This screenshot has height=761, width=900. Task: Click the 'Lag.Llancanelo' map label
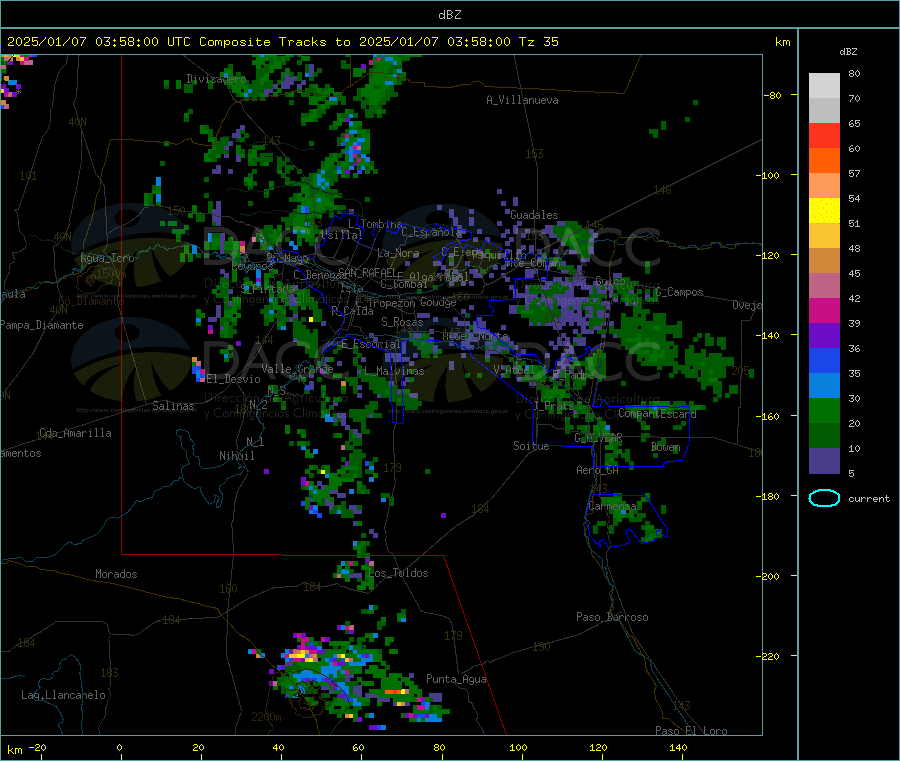coord(64,695)
